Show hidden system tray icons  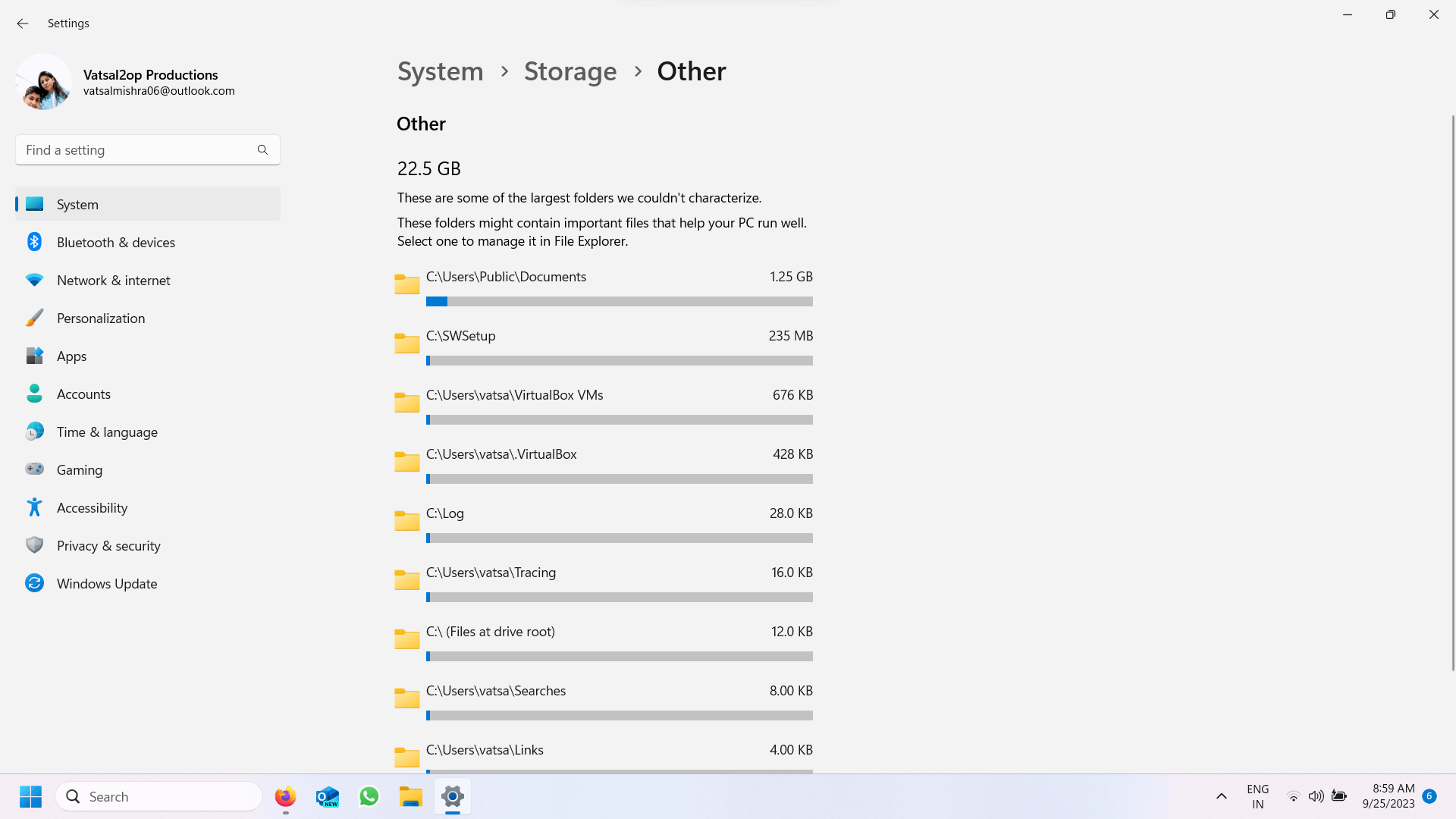1221,796
